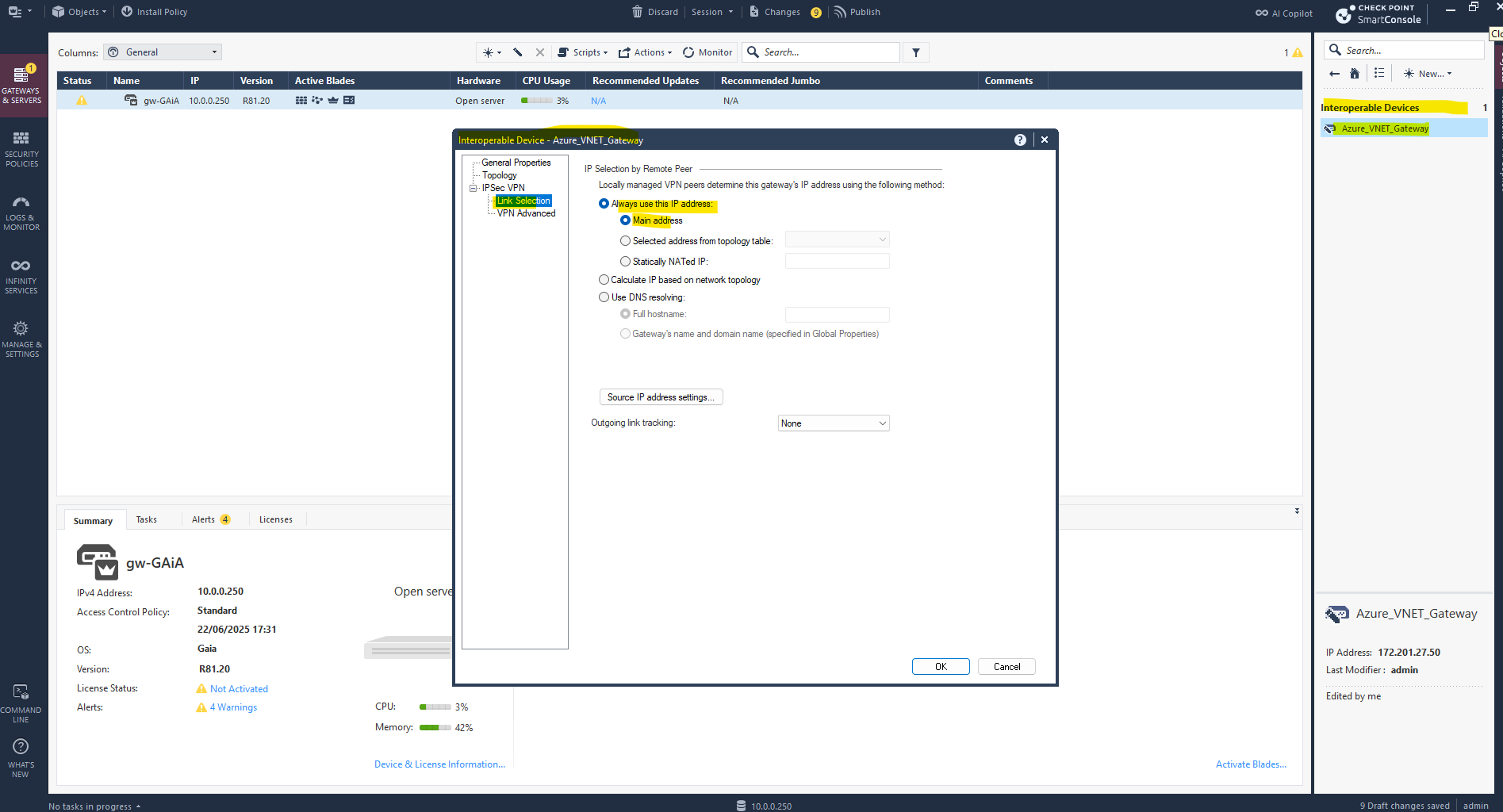Screen dimensions: 1503x812
Task: Collapse IPSec VPN tree node
Action: click(x=474, y=188)
